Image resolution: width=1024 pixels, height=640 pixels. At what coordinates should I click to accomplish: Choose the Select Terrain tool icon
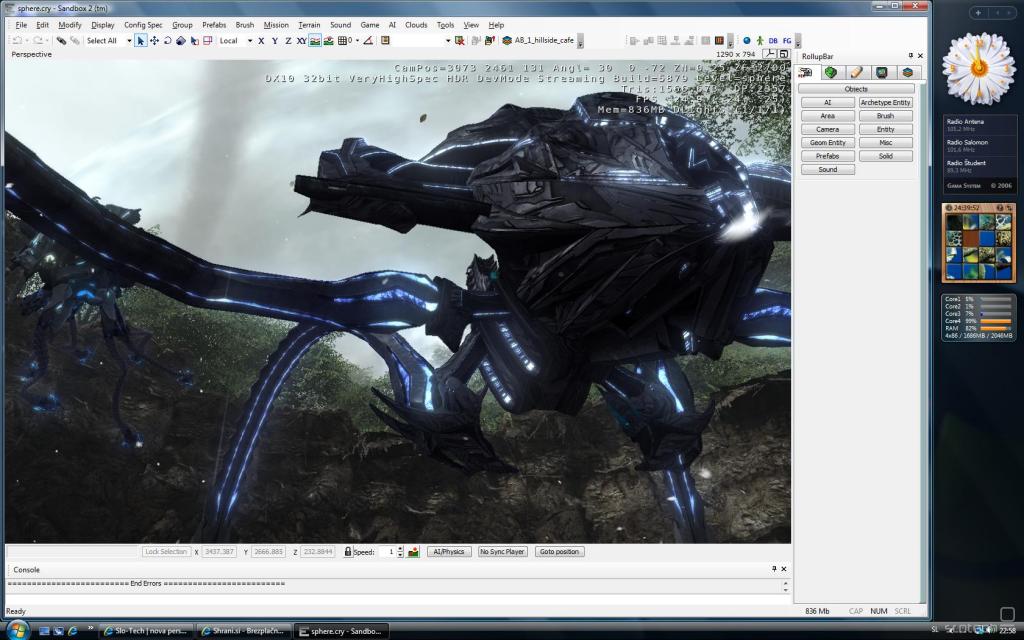pyautogui.click(x=195, y=40)
